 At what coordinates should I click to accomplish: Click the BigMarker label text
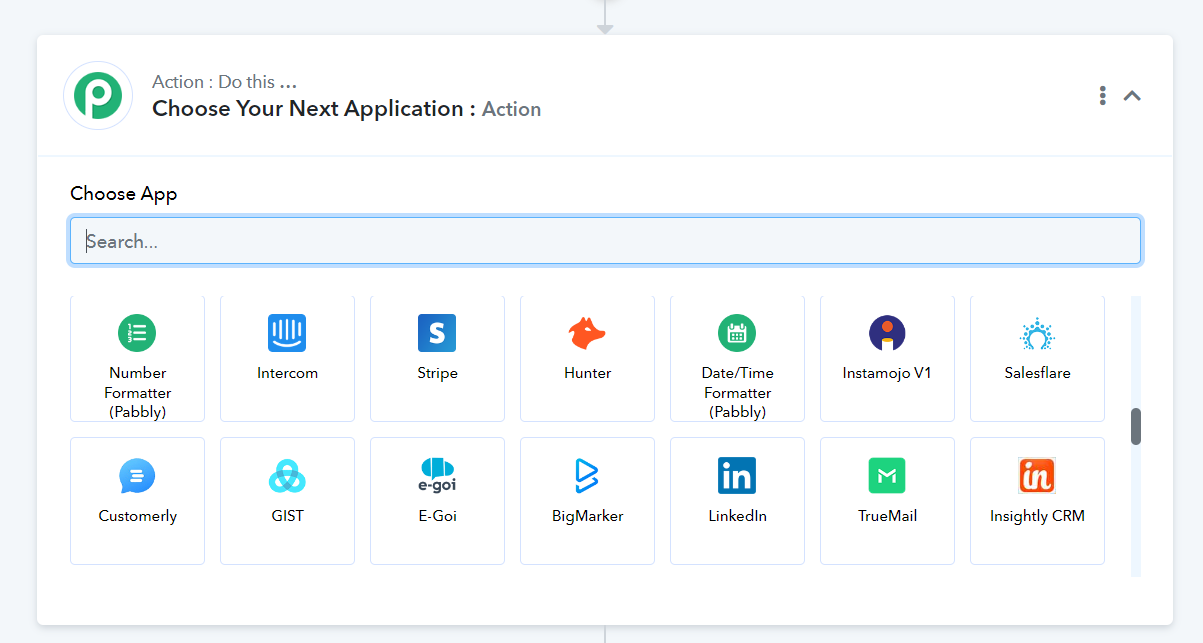587,516
